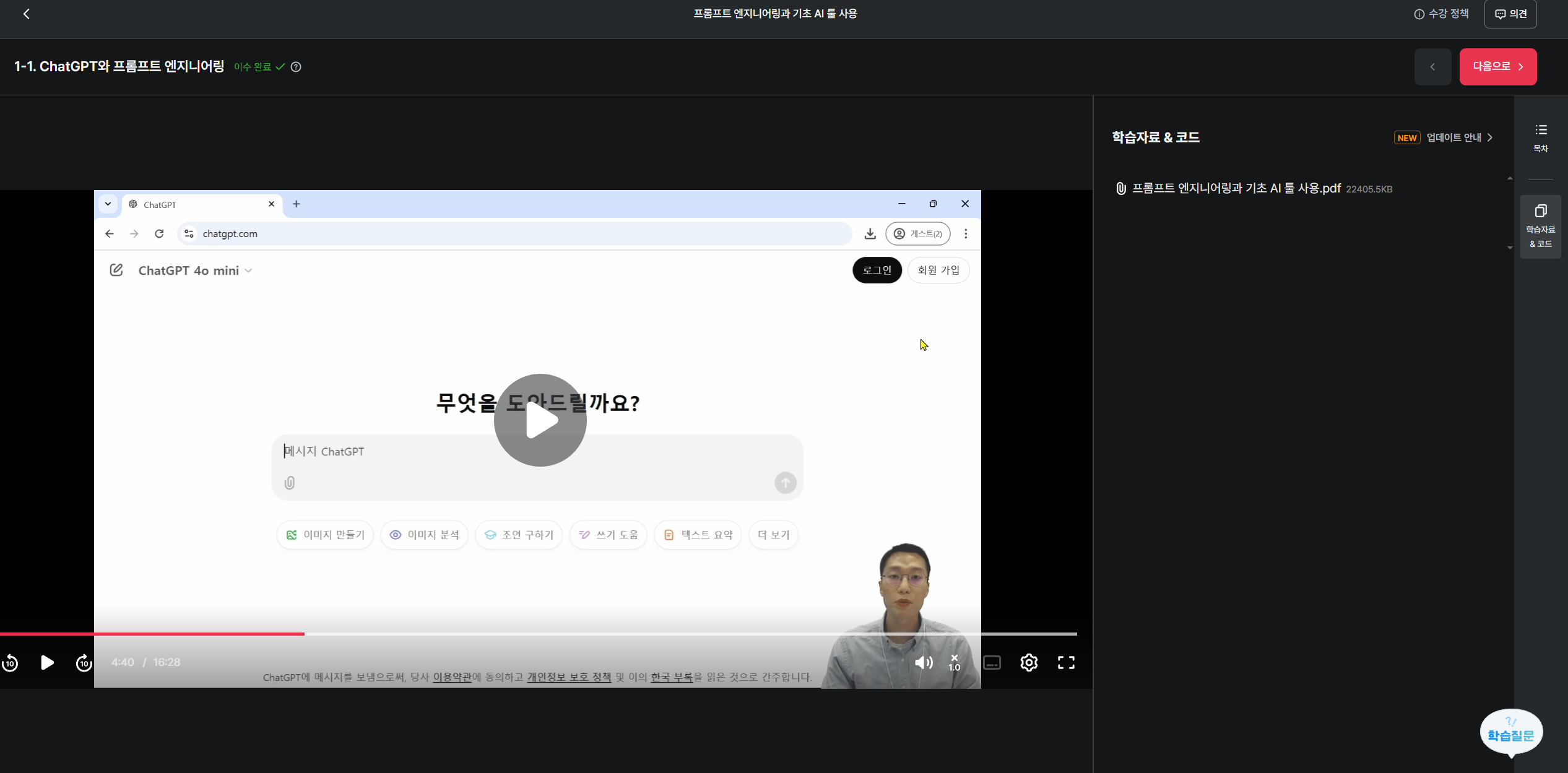Image resolution: width=1568 pixels, height=773 pixels.
Task: Open the 이용약관 link
Action: [x=452, y=678]
